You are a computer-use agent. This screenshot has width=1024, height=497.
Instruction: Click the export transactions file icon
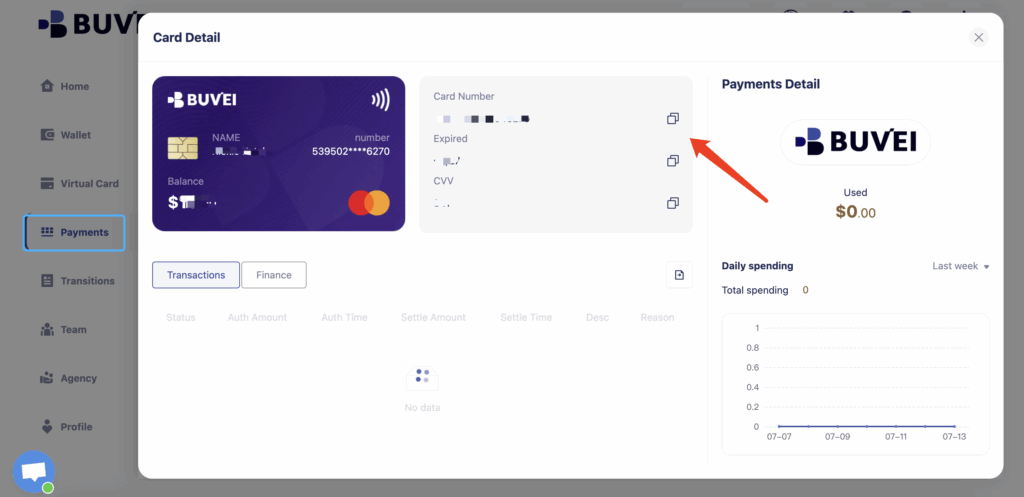click(x=679, y=275)
